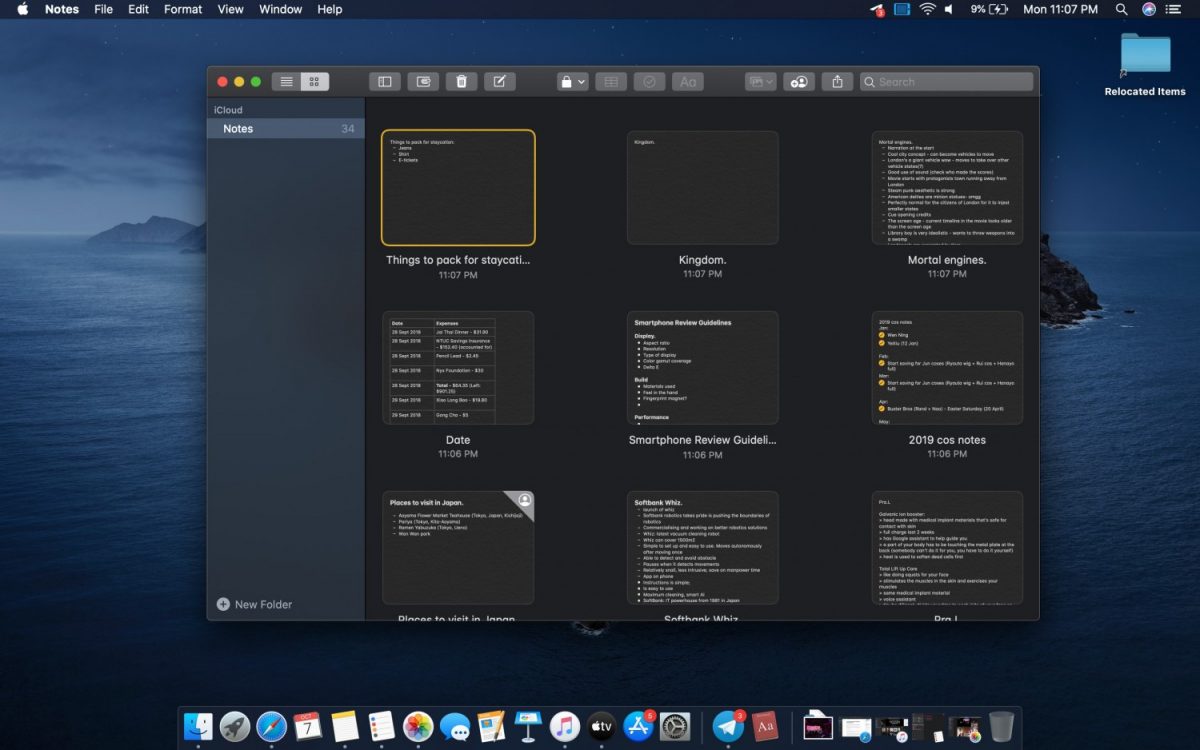The height and width of the screenshot is (750, 1200).
Task: Click the Spotlight search magnifier icon
Action: [x=1121, y=9]
